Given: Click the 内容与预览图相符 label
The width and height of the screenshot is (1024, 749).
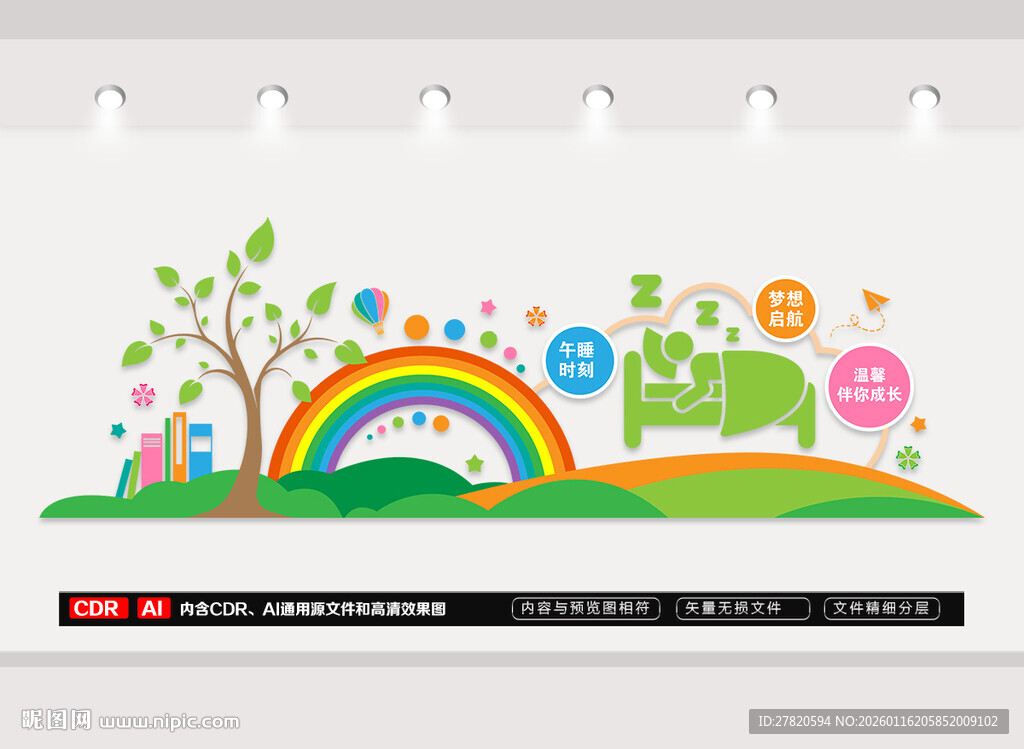Looking at the screenshot, I should point(586,608).
